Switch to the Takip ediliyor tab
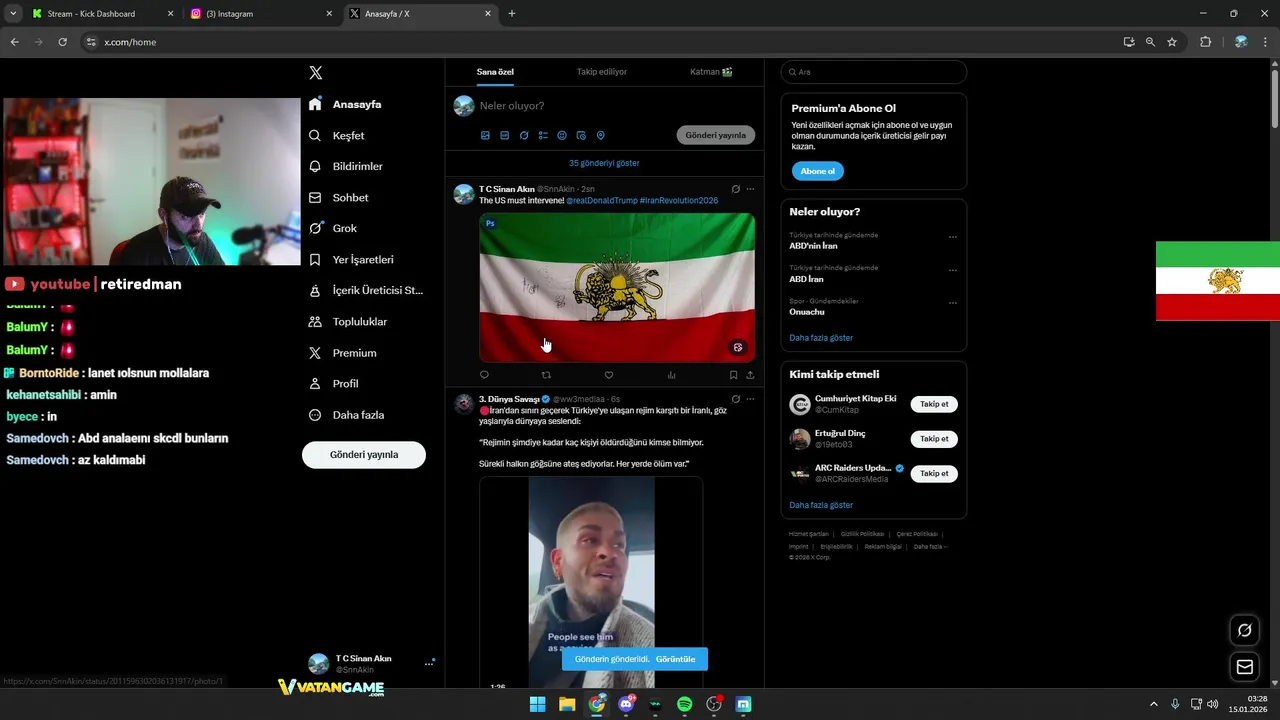The width and height of the screenshot is (1280, 720). pyautogui.click(x=602, y=72)
